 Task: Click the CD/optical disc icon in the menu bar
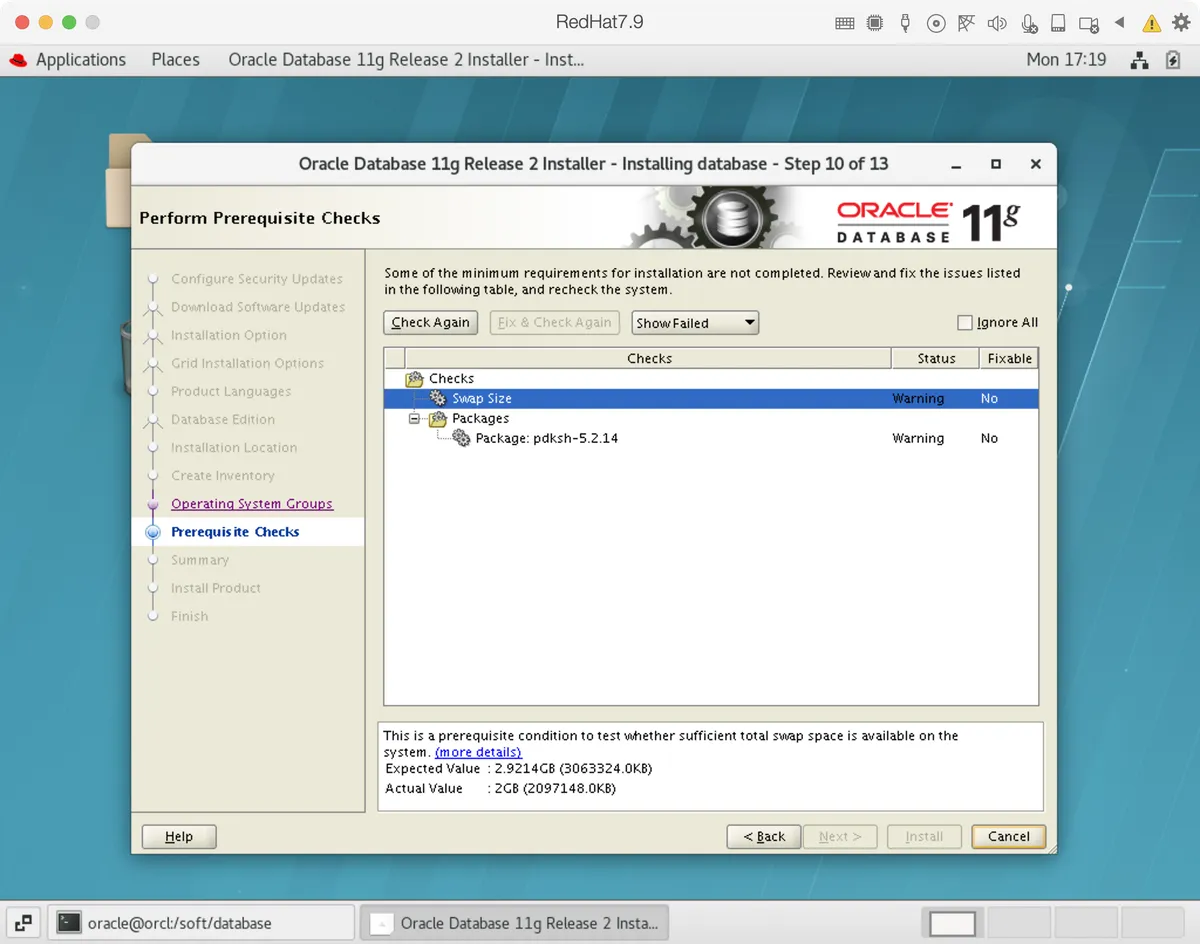[936, 21]
